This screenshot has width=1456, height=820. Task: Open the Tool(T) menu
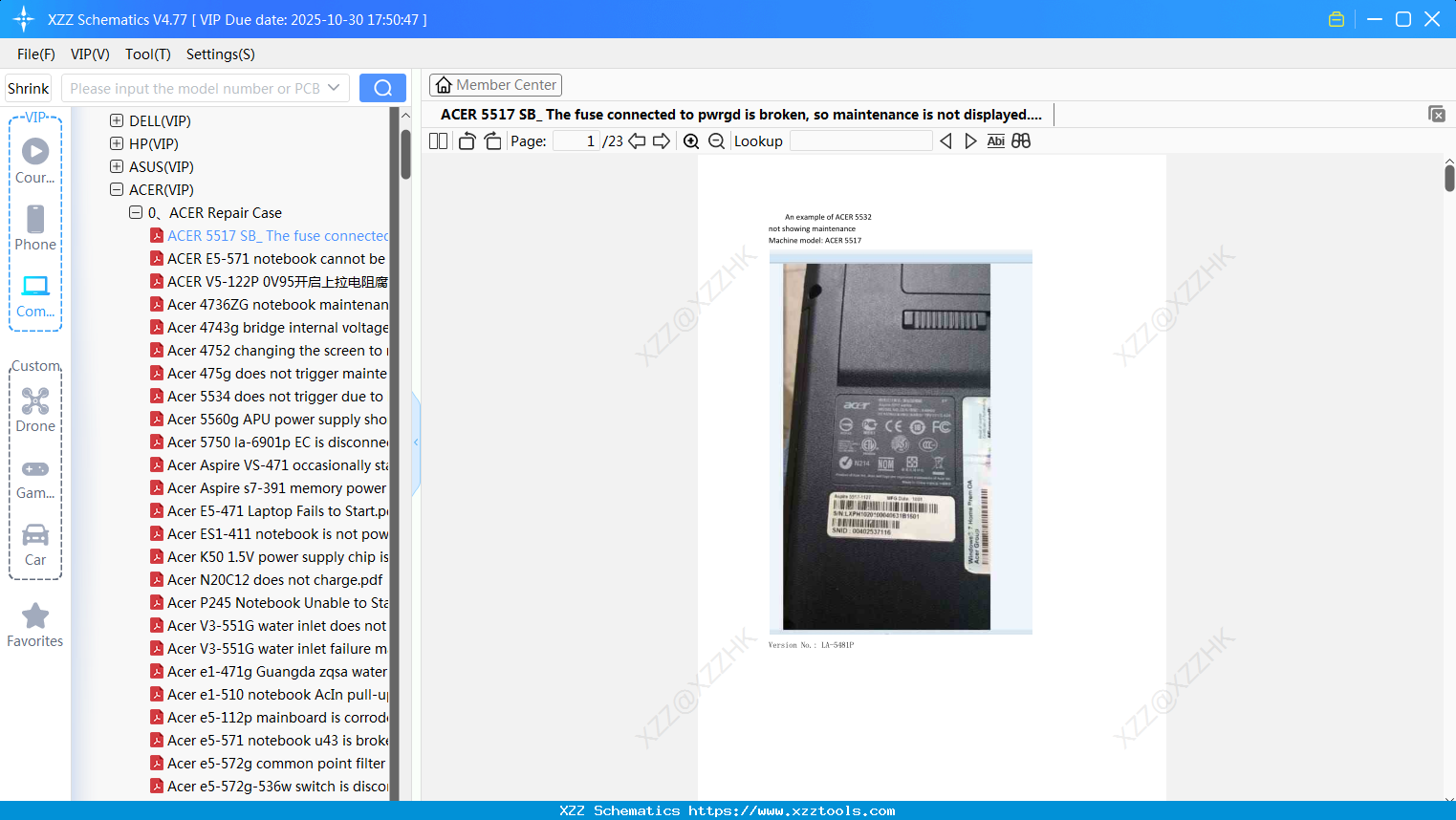[x=148, y=54]
